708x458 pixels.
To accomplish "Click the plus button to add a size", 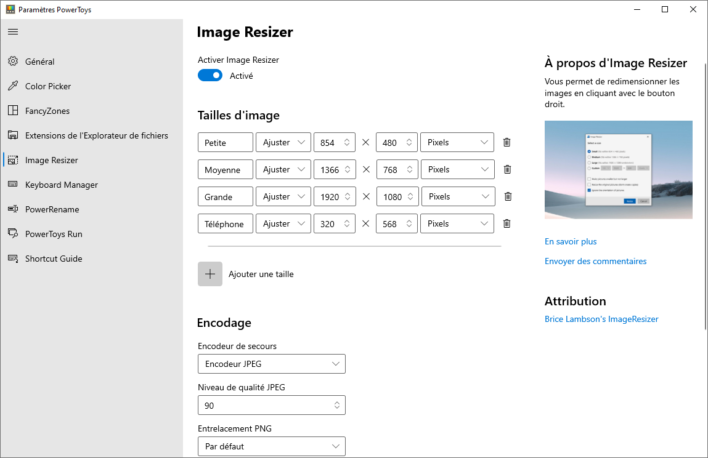I will click(210, 274).
